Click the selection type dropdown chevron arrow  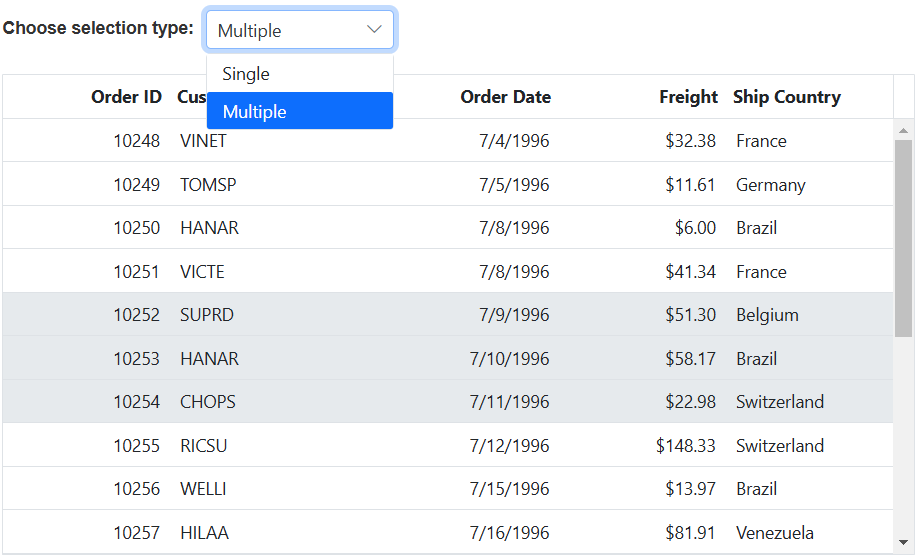375,30
